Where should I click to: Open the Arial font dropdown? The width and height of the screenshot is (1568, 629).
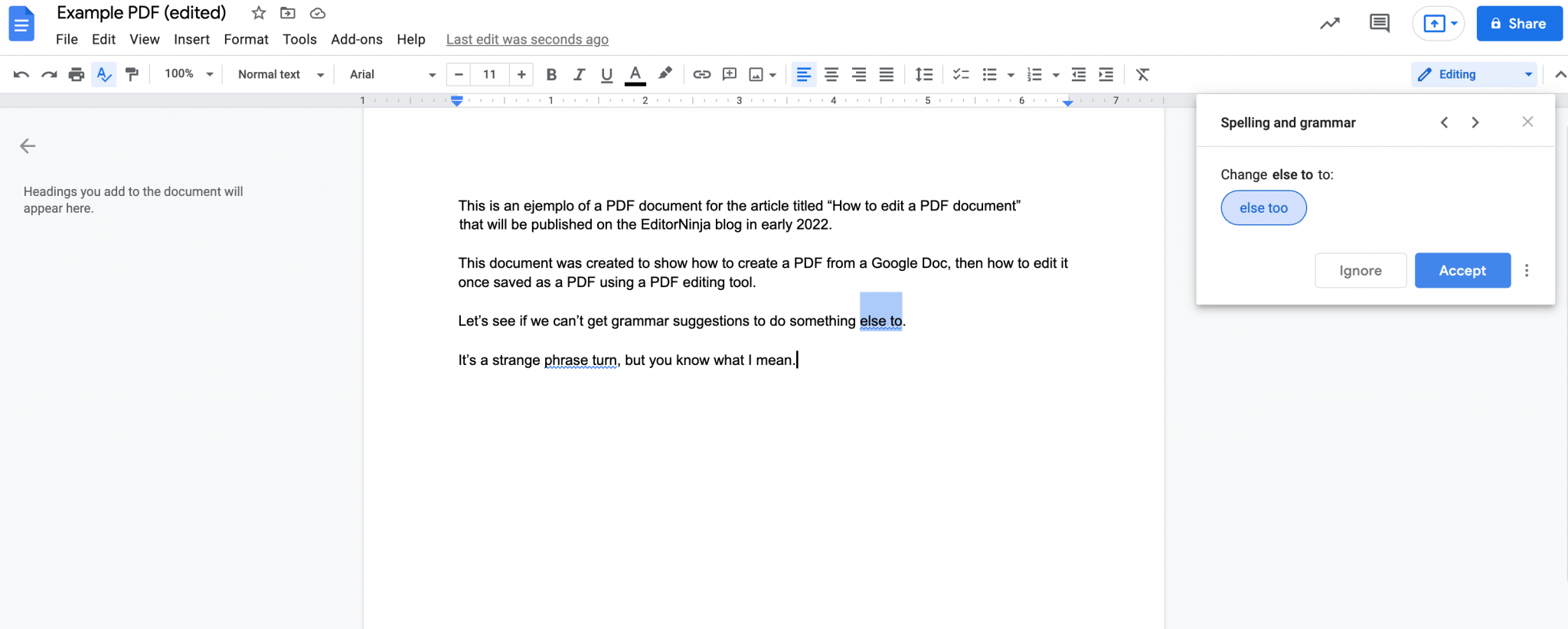pos(393,74)
